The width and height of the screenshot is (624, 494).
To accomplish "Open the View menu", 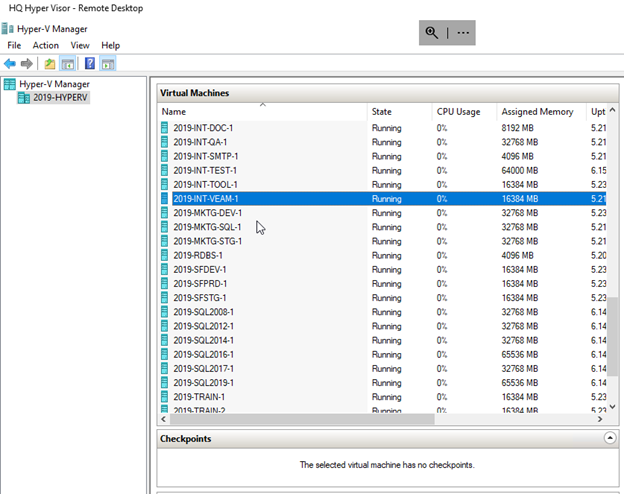I will [80, 45].
